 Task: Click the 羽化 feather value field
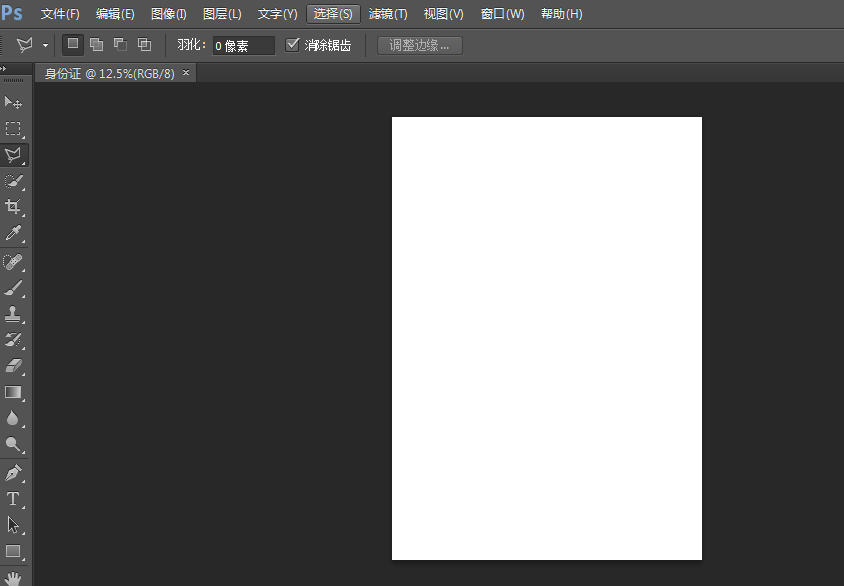[244, 46]
